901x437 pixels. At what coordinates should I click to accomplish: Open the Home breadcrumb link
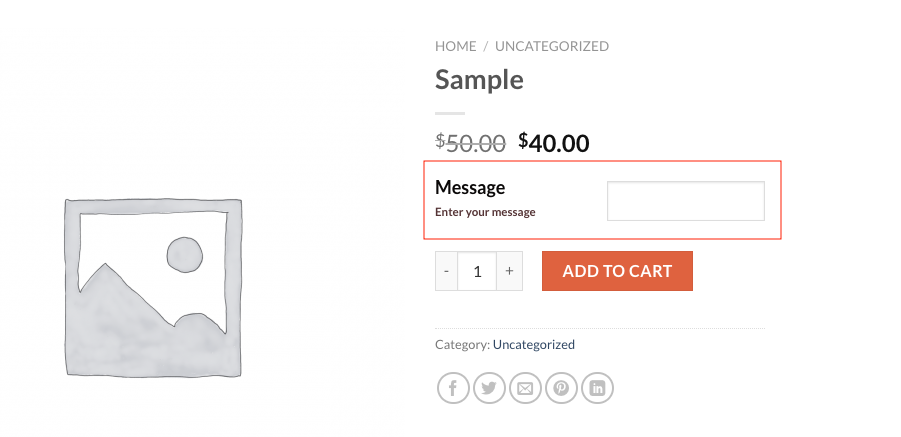coord(456,46)
